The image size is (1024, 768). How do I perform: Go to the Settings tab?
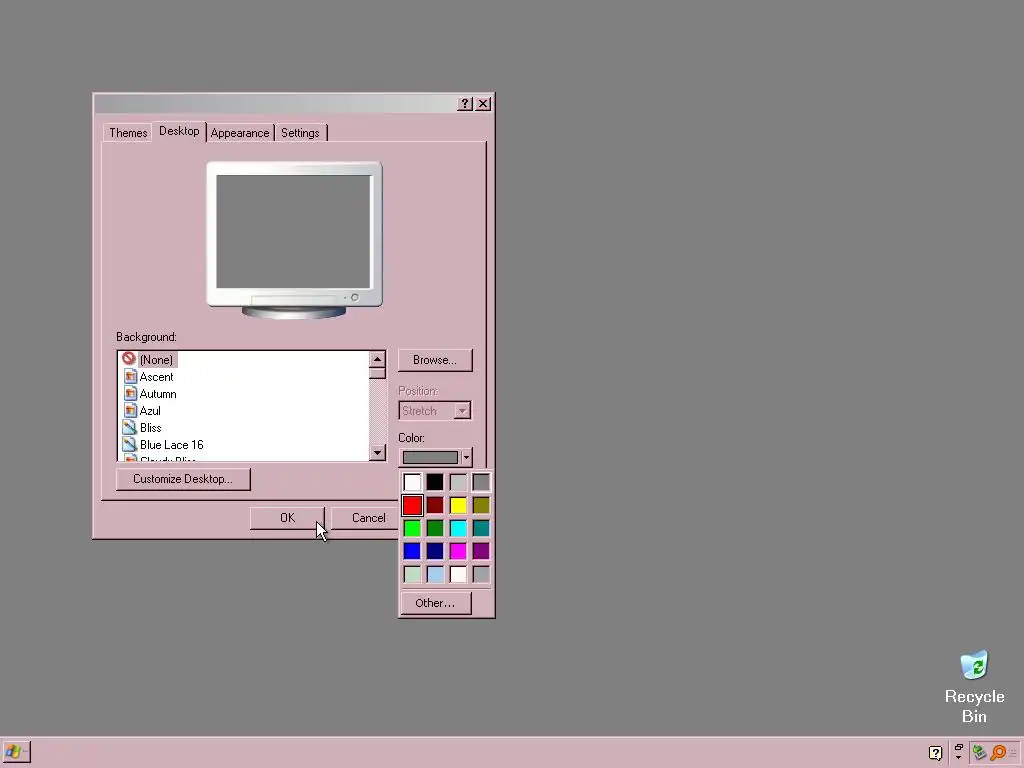pyautogui.click(x=300, y=133)
